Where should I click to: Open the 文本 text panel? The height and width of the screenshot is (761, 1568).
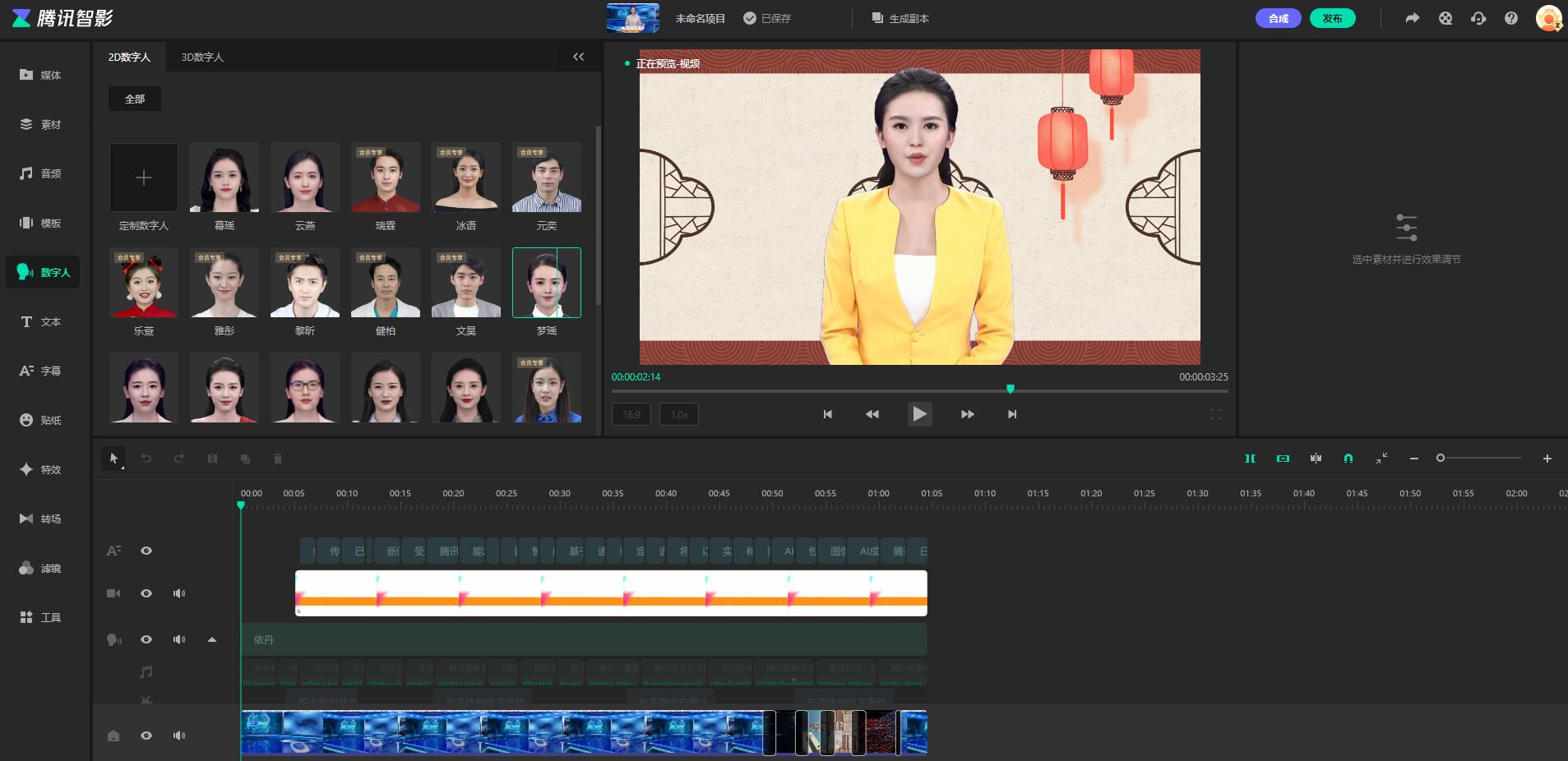click(41, 321)
